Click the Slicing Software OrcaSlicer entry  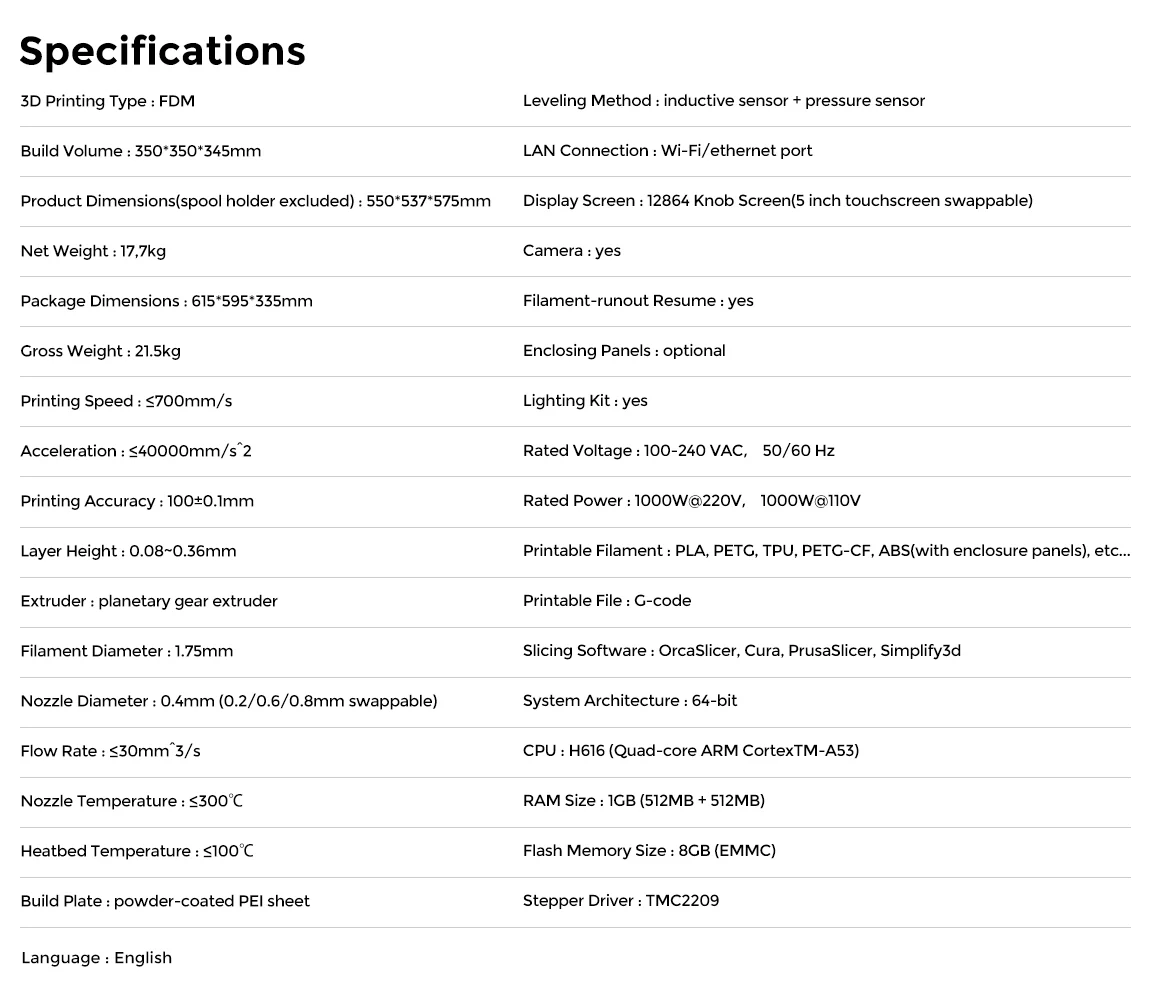741,651
